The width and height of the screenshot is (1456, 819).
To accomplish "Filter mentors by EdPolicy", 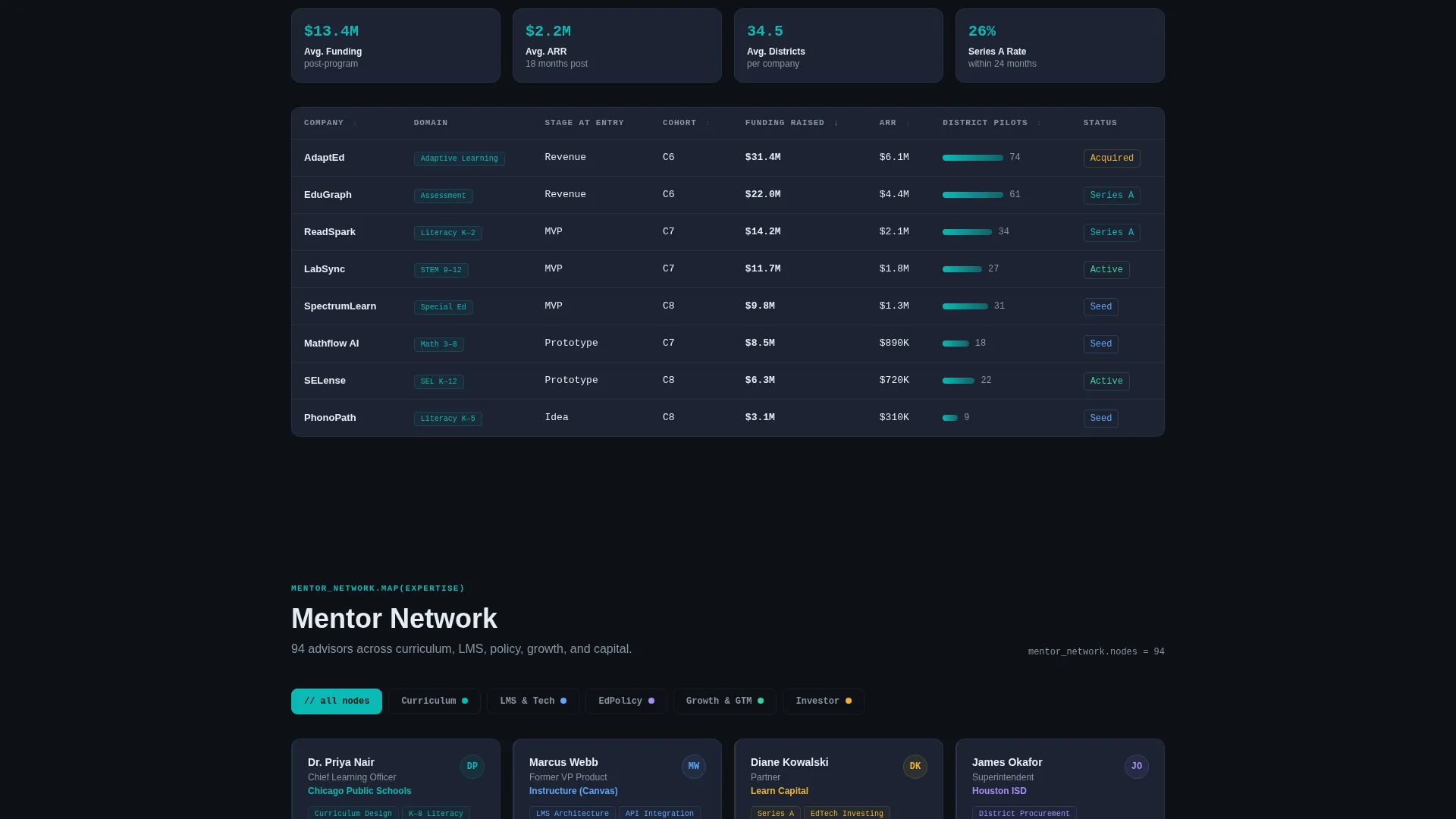I will [x=626, y=701].
